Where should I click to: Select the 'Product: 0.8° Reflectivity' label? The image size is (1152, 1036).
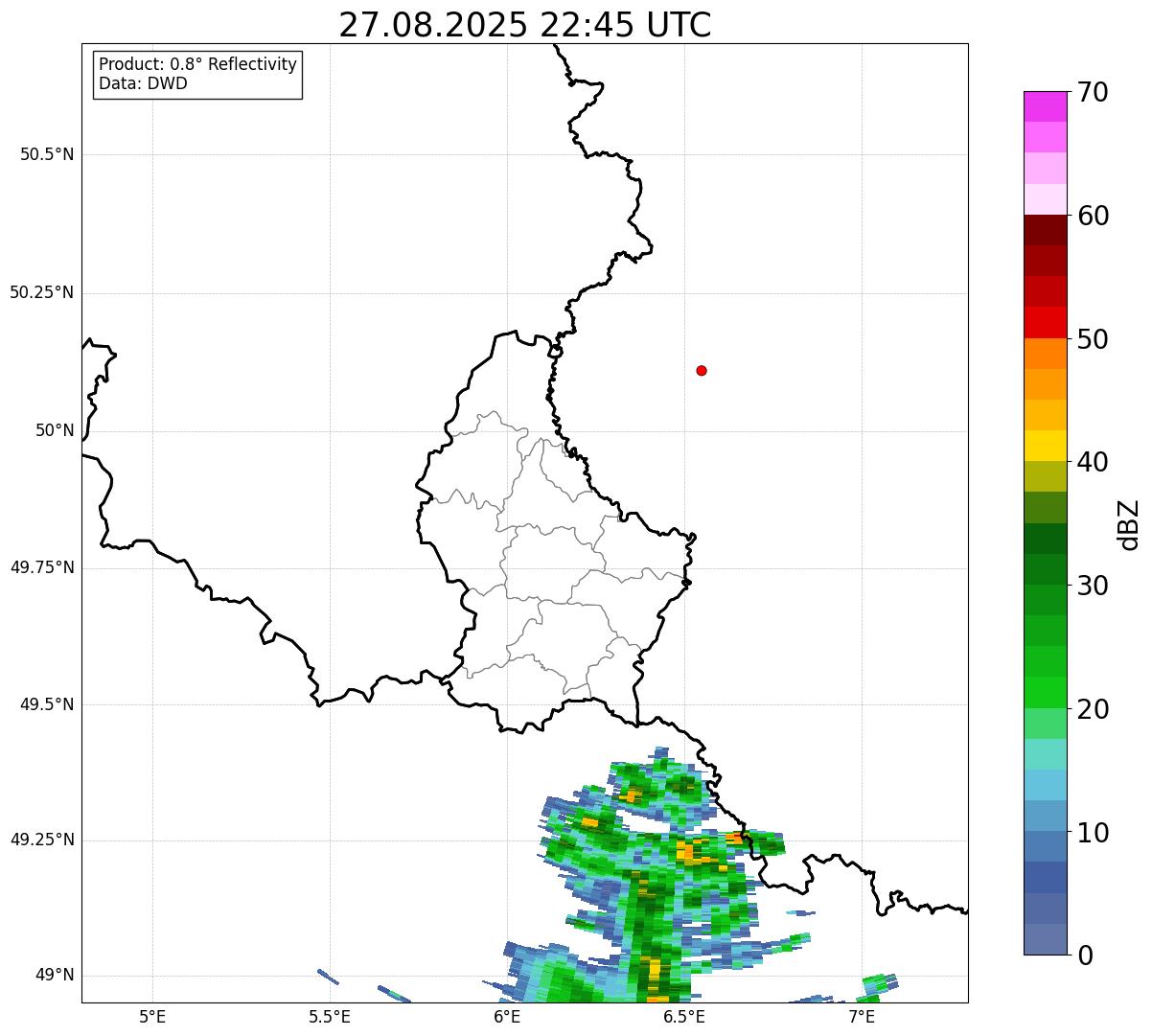198,64
